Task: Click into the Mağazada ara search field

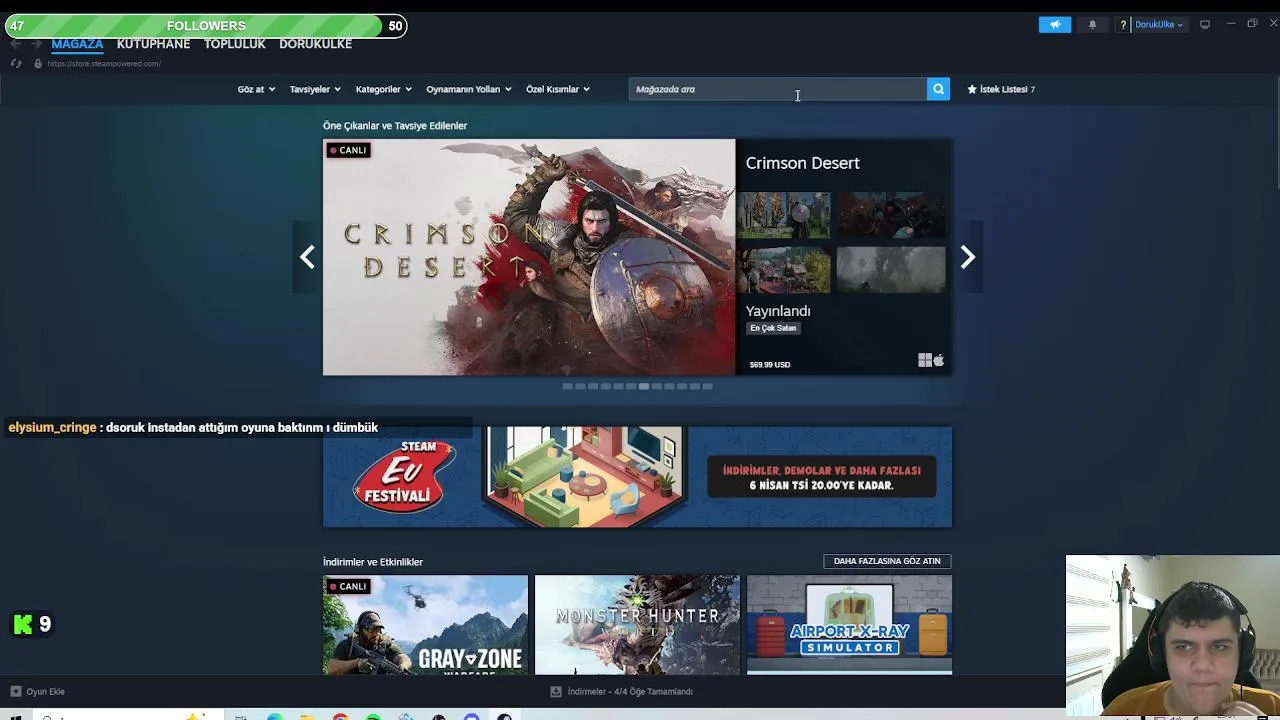Action: 778,89
